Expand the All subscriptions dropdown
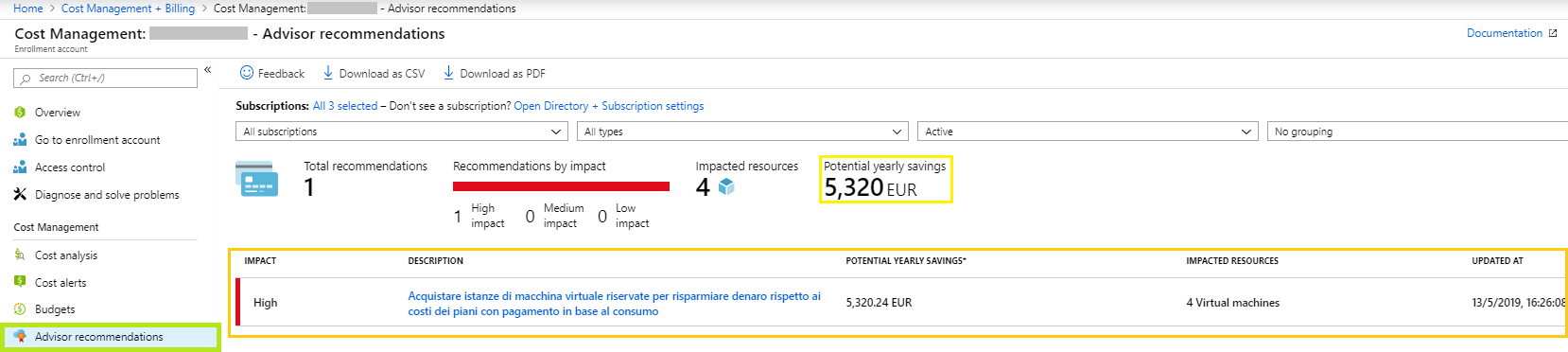Screen dimensions: 1568x352 tap(402, 132)
